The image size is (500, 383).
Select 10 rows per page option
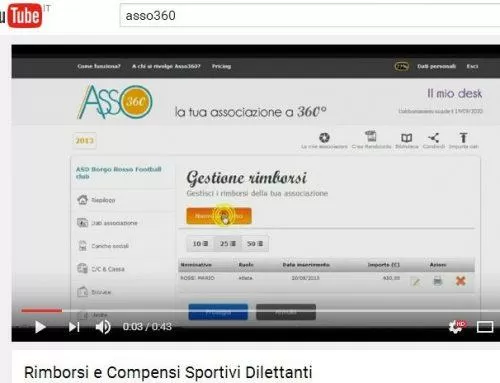(200, 244)
